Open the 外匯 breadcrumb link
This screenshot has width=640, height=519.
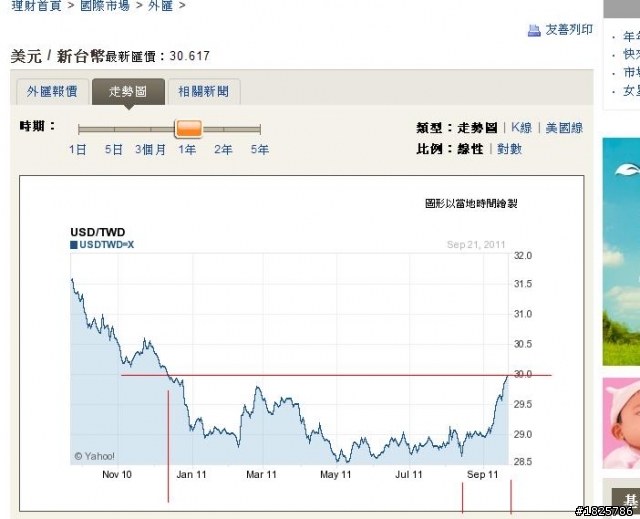pyautogui.click(x=163, y=6)
